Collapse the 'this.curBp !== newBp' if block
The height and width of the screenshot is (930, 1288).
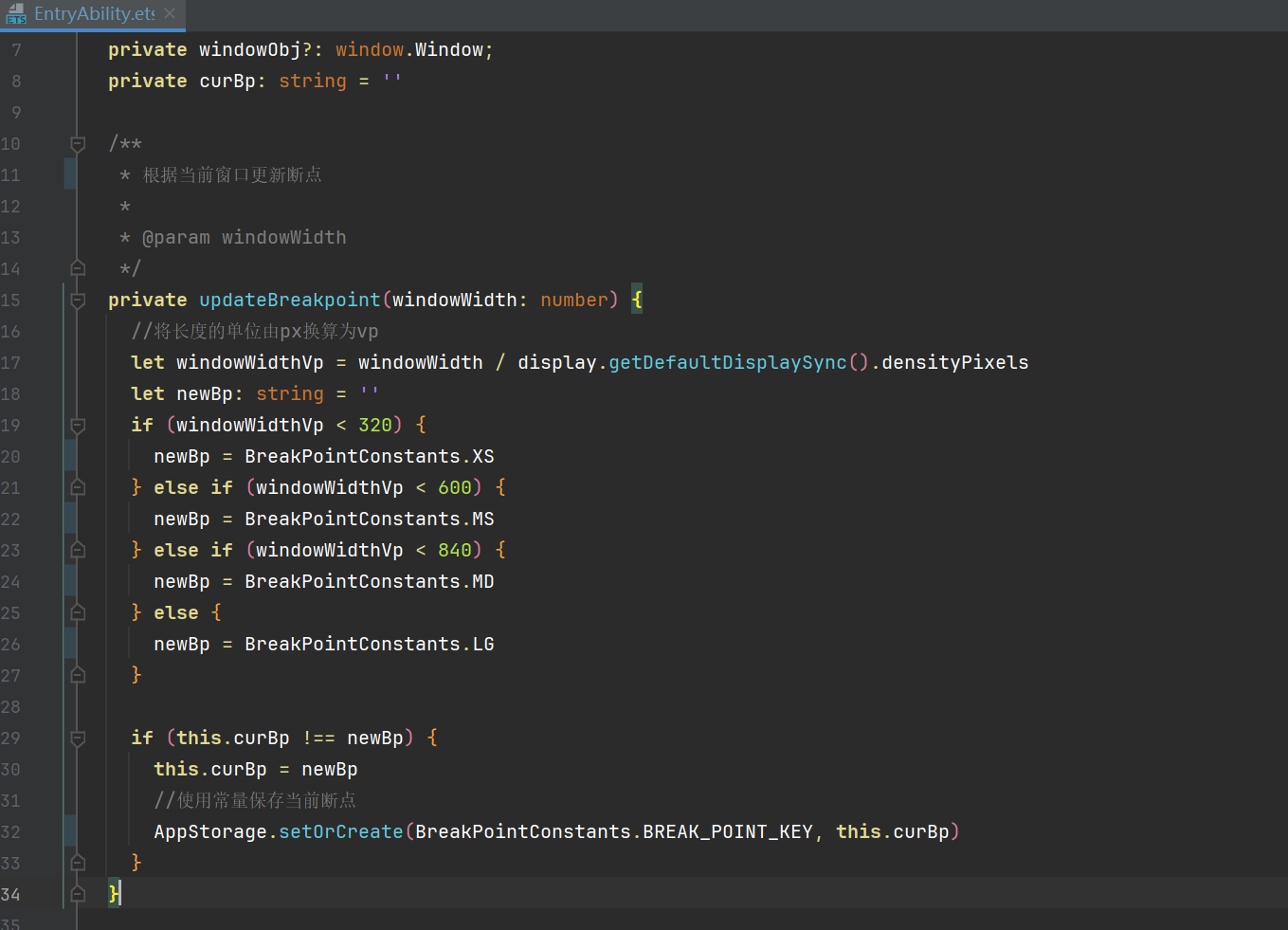(x=78, y=739)
